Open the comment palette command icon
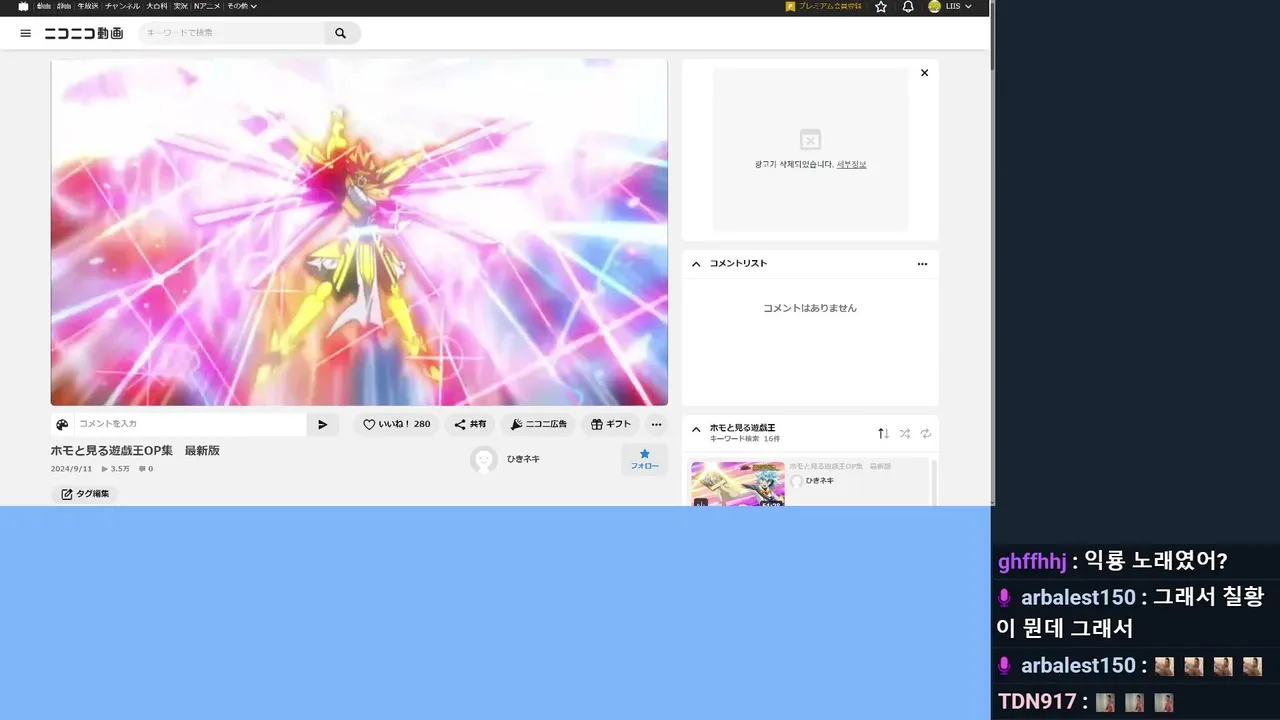This screenshot has height=720, width=1280. [62, 424]
